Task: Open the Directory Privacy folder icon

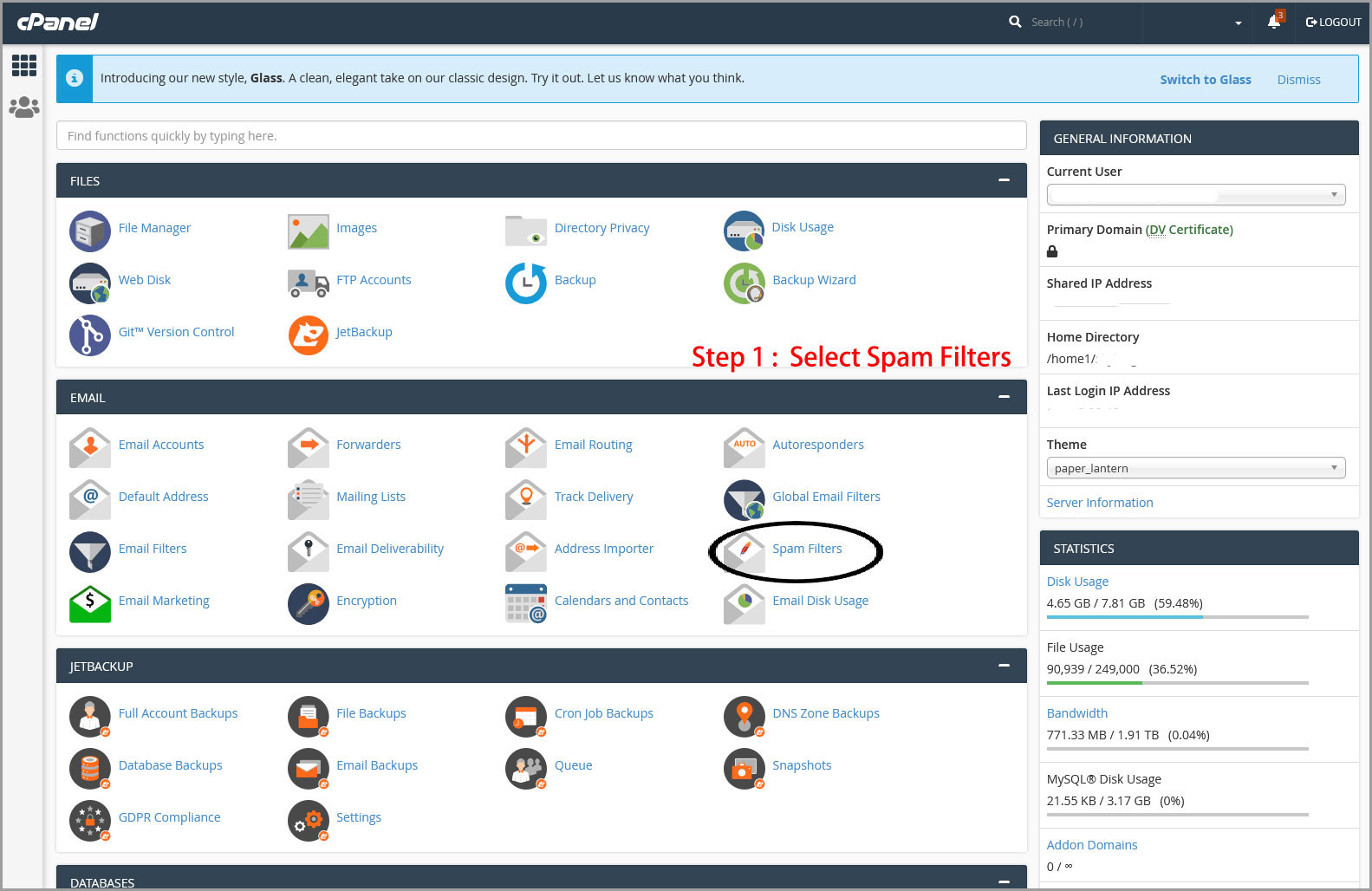Action: pos(526,231)
